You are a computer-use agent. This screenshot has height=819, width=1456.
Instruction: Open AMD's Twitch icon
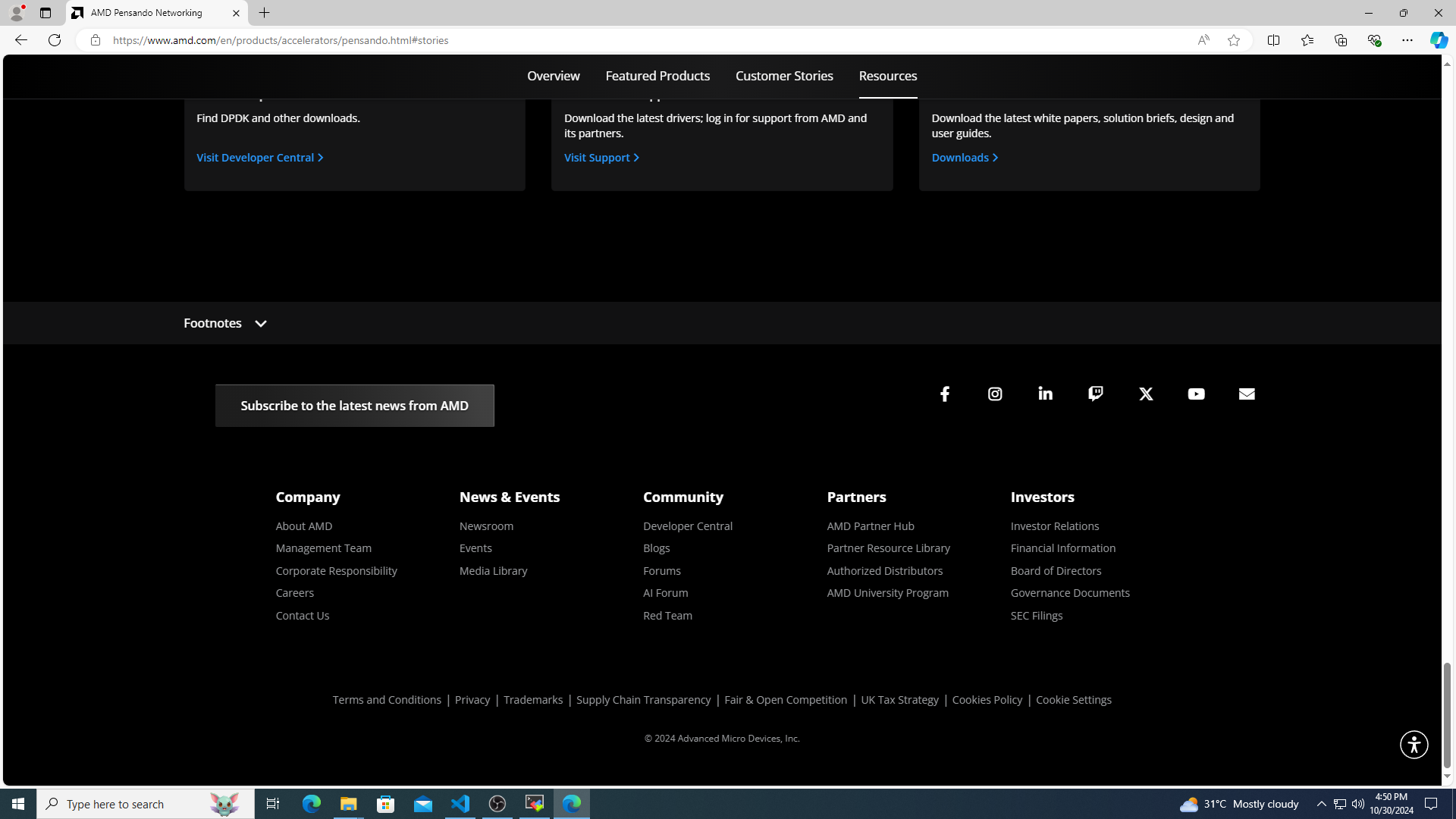[1096, 394]
